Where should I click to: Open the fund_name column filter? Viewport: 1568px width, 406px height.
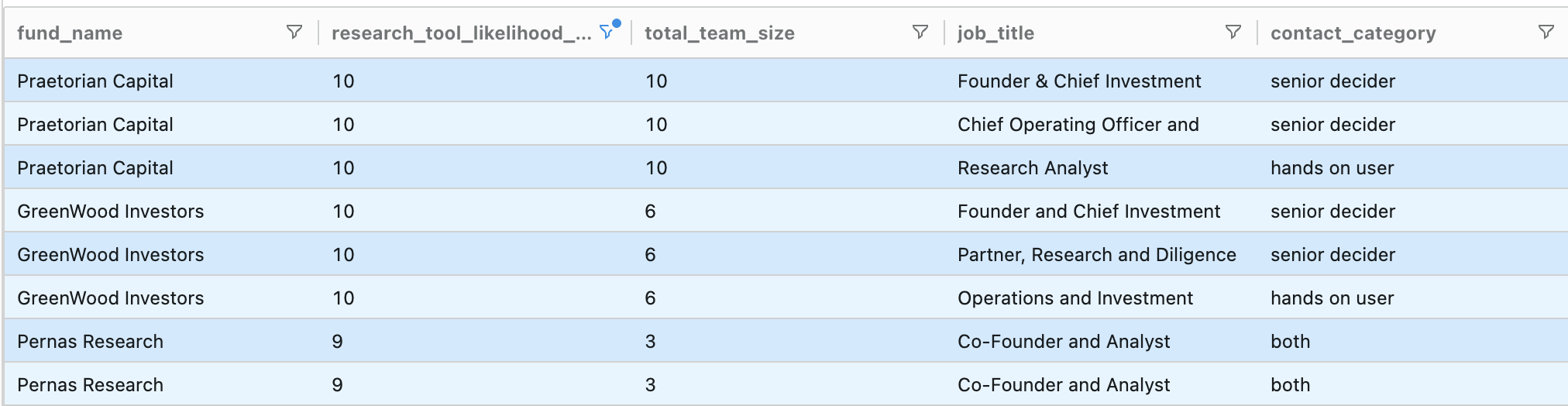point(294,32)
